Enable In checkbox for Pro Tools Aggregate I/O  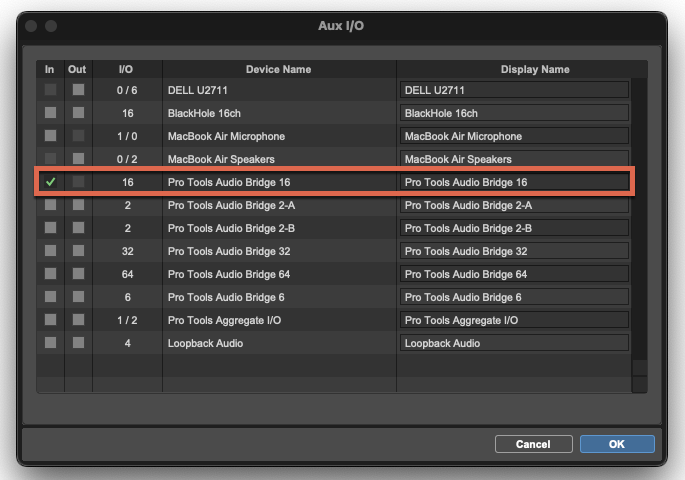[51, 320]
